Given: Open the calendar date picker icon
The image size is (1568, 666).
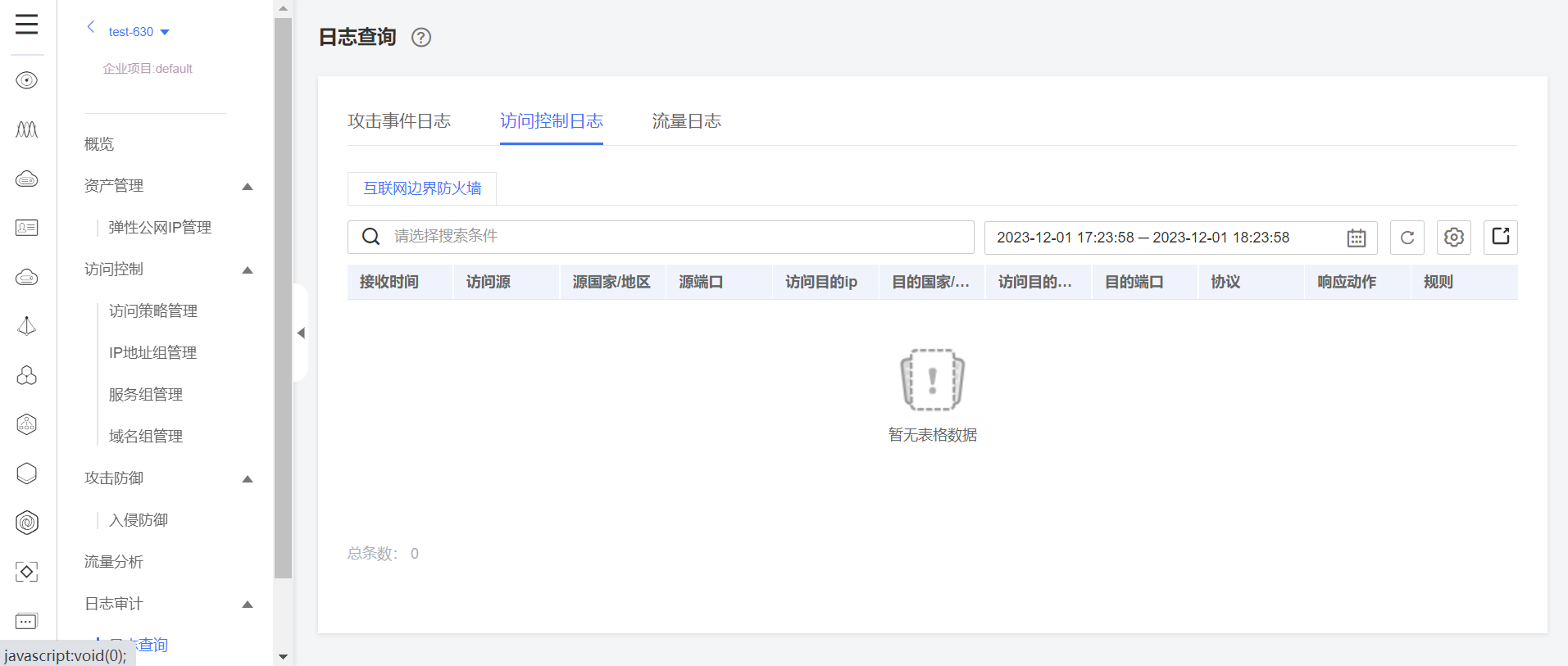Looking at the screenshot, I should click(x=1356, y=238).
